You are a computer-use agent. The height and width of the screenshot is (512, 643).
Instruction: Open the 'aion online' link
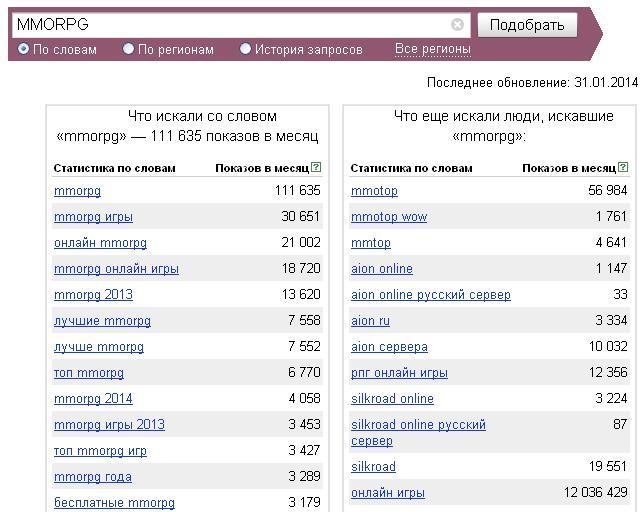pos(382,269)
